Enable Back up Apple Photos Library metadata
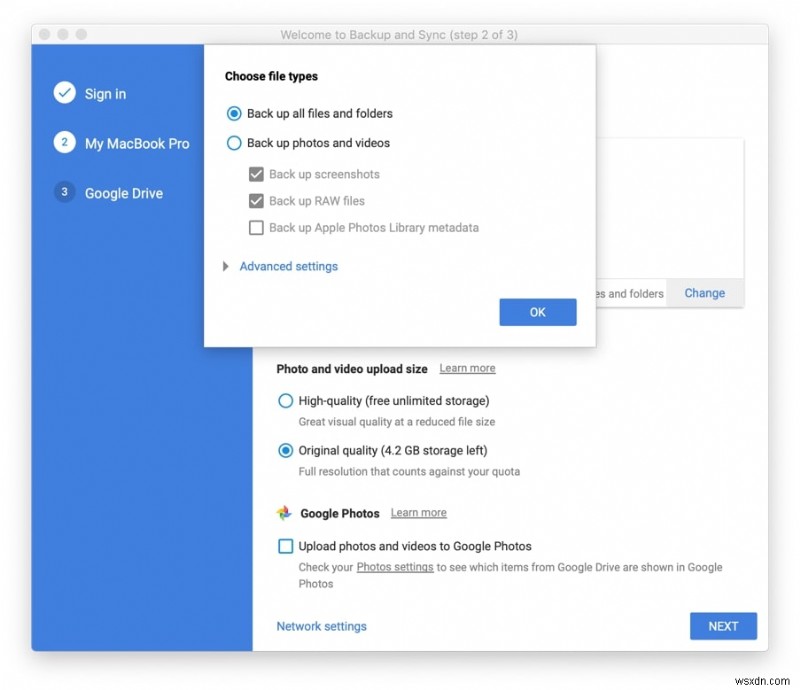This screenshot has width=800, height=690. [256, 228]
